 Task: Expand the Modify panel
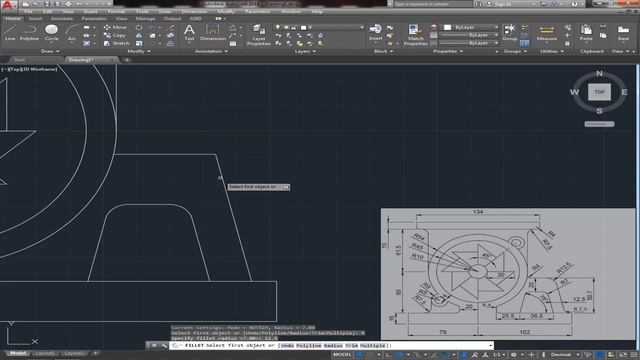click(x=139, y=51)
